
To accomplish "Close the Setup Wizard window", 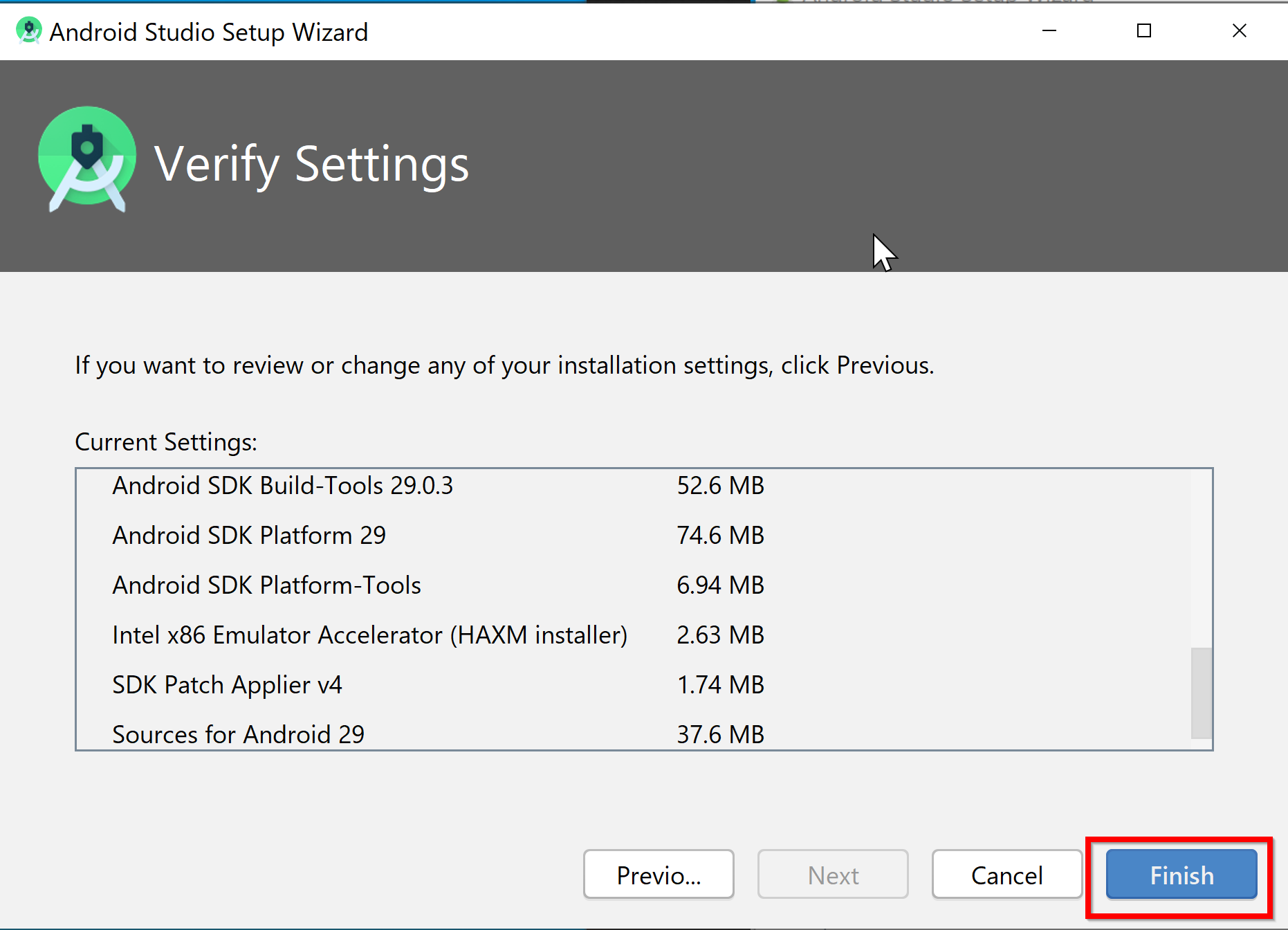I will (x=1240, y=30).
